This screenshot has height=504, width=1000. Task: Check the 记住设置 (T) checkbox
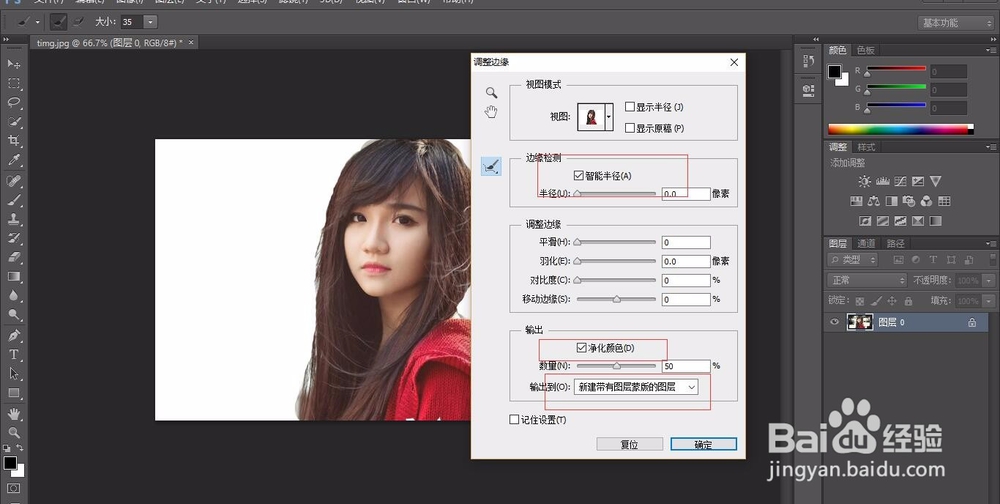coord(514,420)
